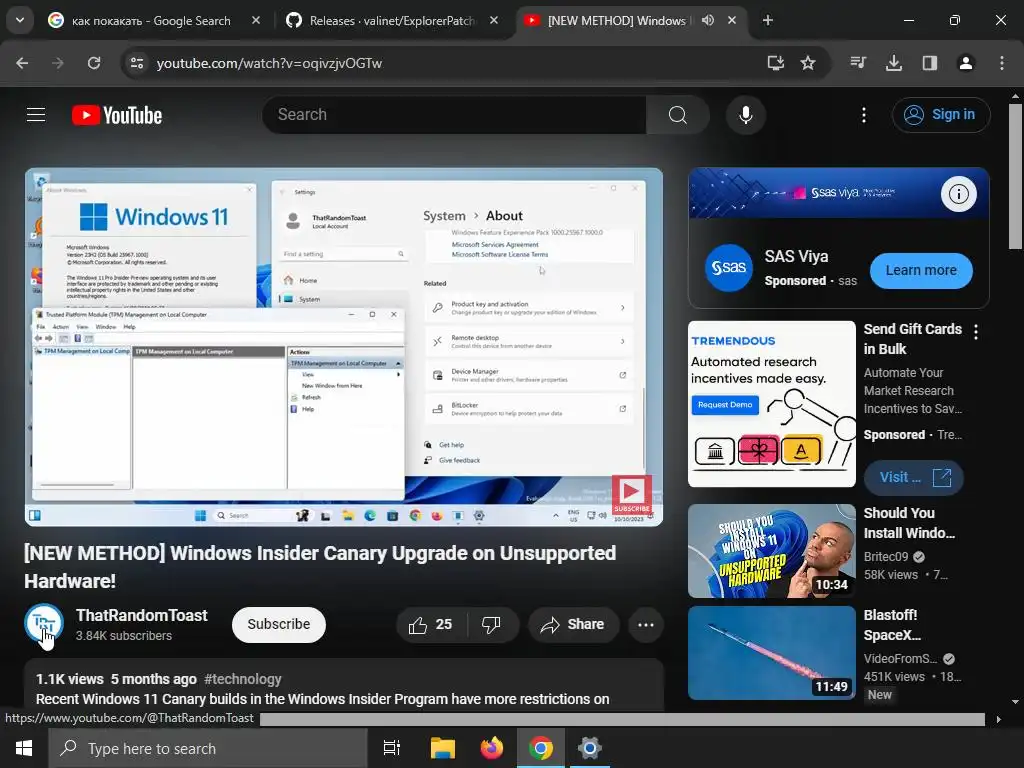Open File Explorer from taskbar
The width and height of the screenshot is (1024, 768).
[442, 748]
